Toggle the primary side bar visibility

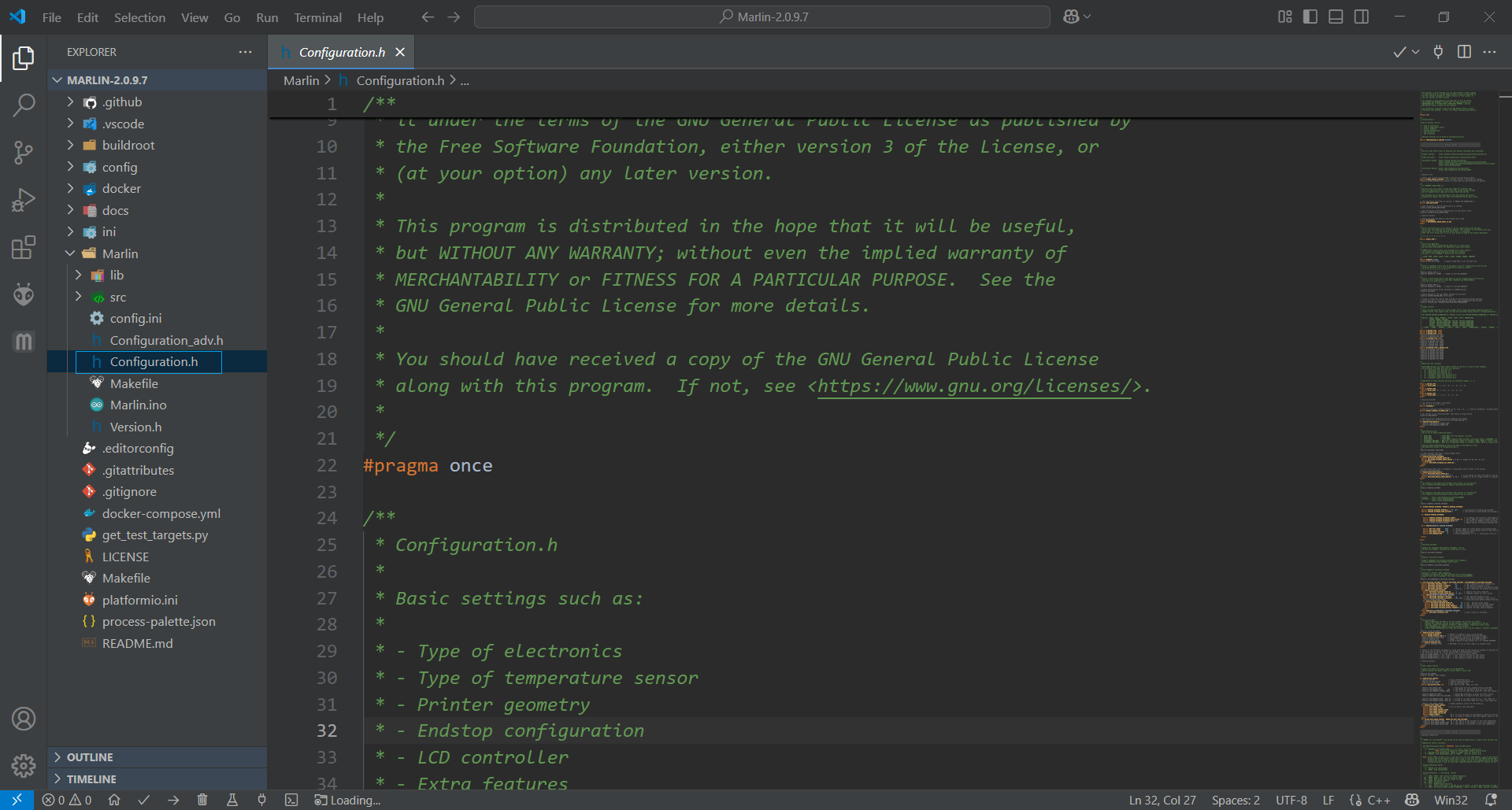[1310, 17]
